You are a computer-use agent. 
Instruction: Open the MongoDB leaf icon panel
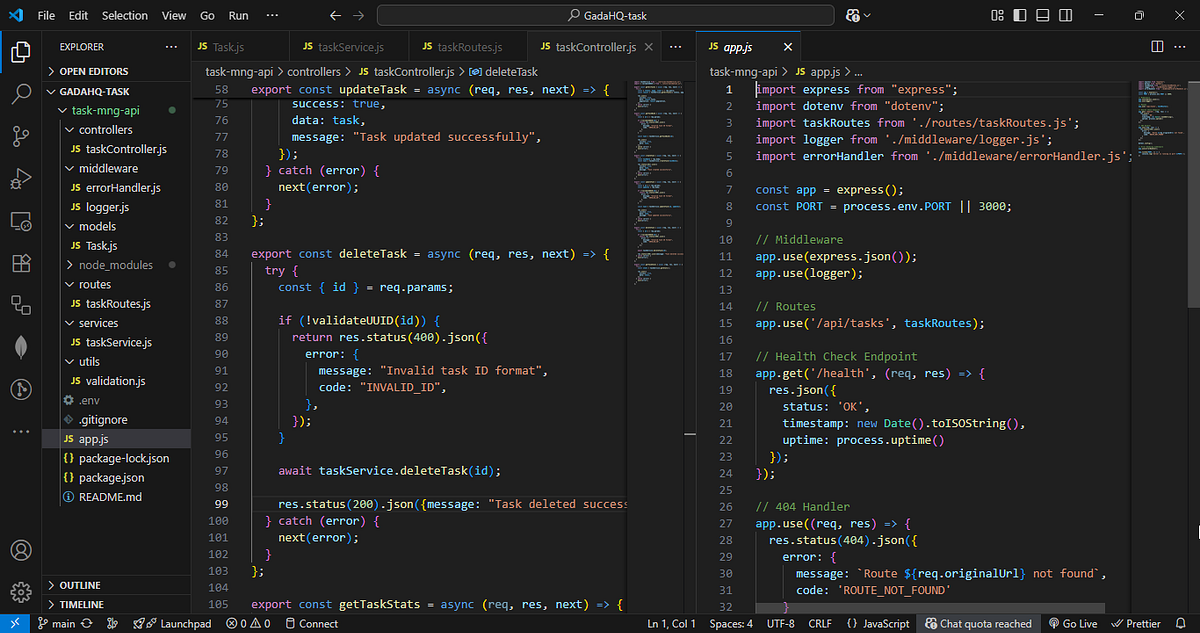(x=21, y=347)
